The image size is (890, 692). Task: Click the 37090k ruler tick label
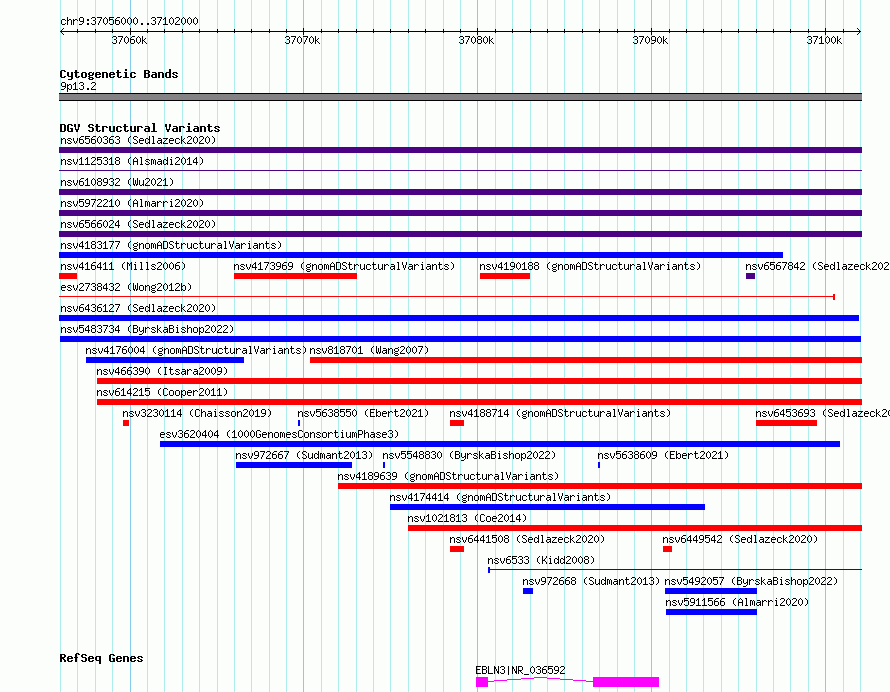650,40
